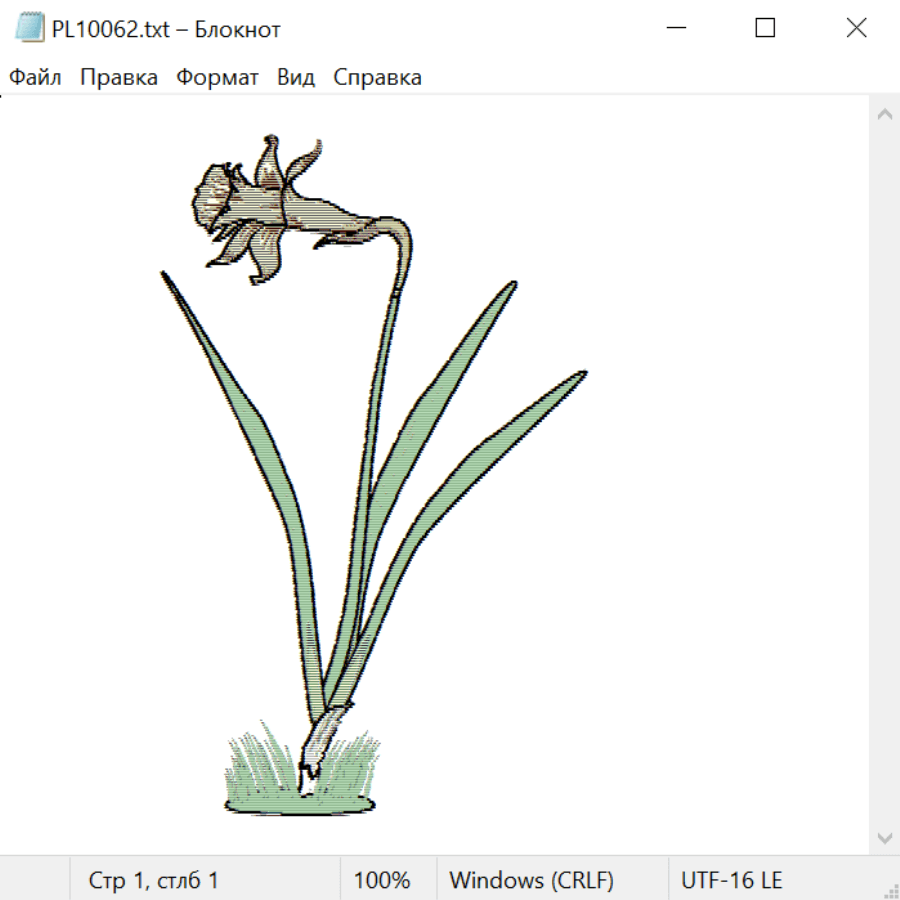The height and width of the screenshot is (900, 900).
Task: Minimize the Блокнот window
Action: (x=674, y=29)
